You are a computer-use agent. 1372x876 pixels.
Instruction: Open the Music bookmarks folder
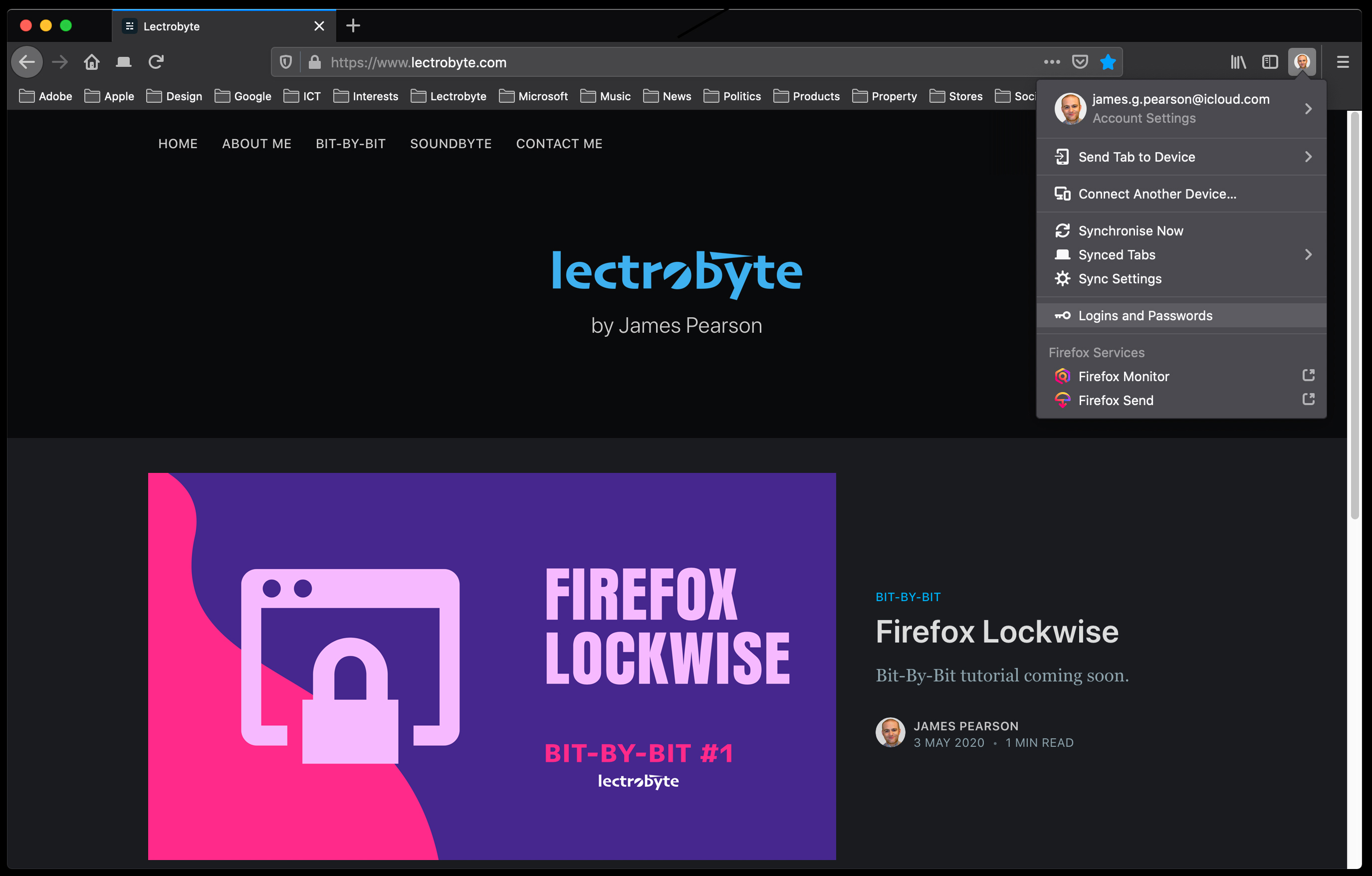tap(606, 96)
